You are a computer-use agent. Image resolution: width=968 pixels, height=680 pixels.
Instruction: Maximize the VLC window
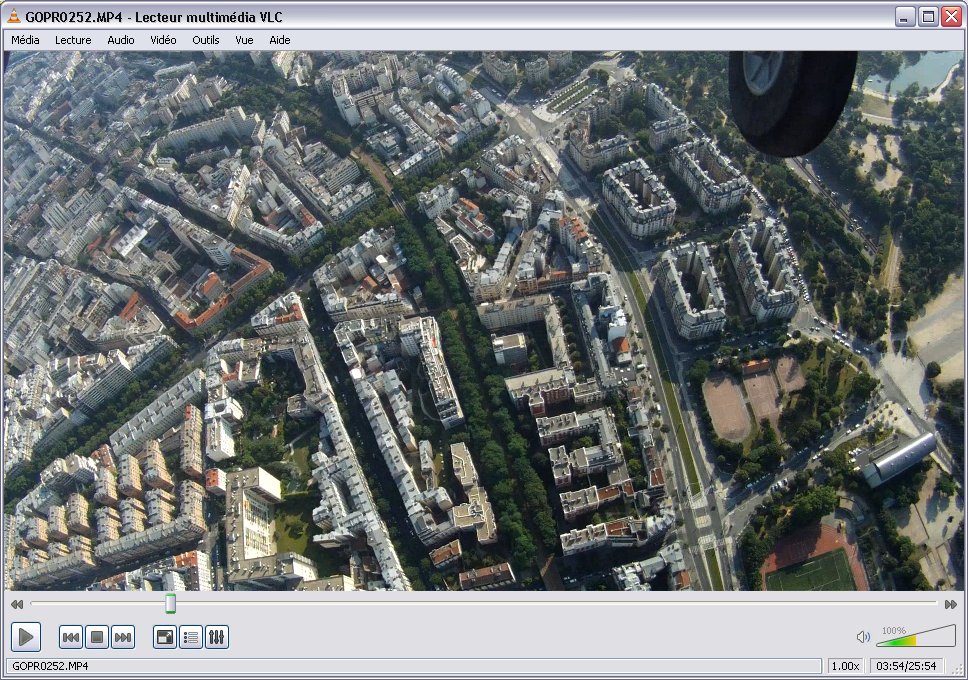coord(928,17)
